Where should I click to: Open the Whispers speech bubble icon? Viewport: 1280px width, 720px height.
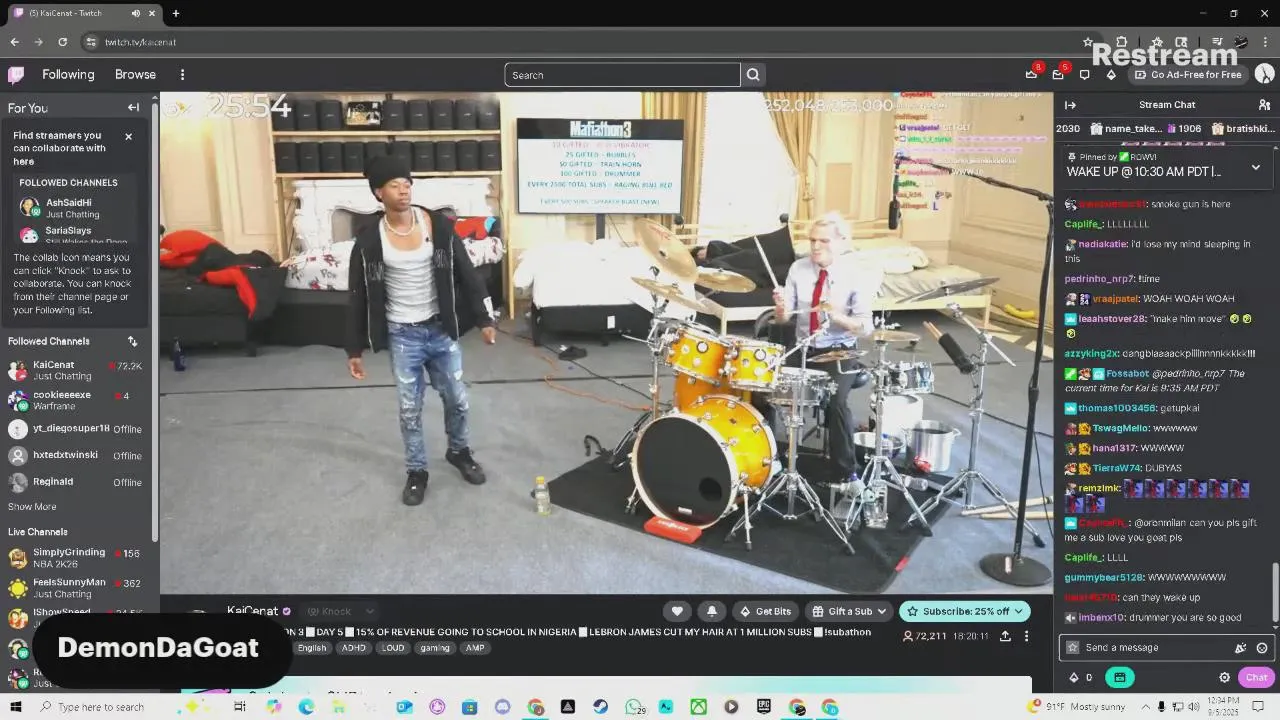pyautogui.click(x=1084, y=74)
